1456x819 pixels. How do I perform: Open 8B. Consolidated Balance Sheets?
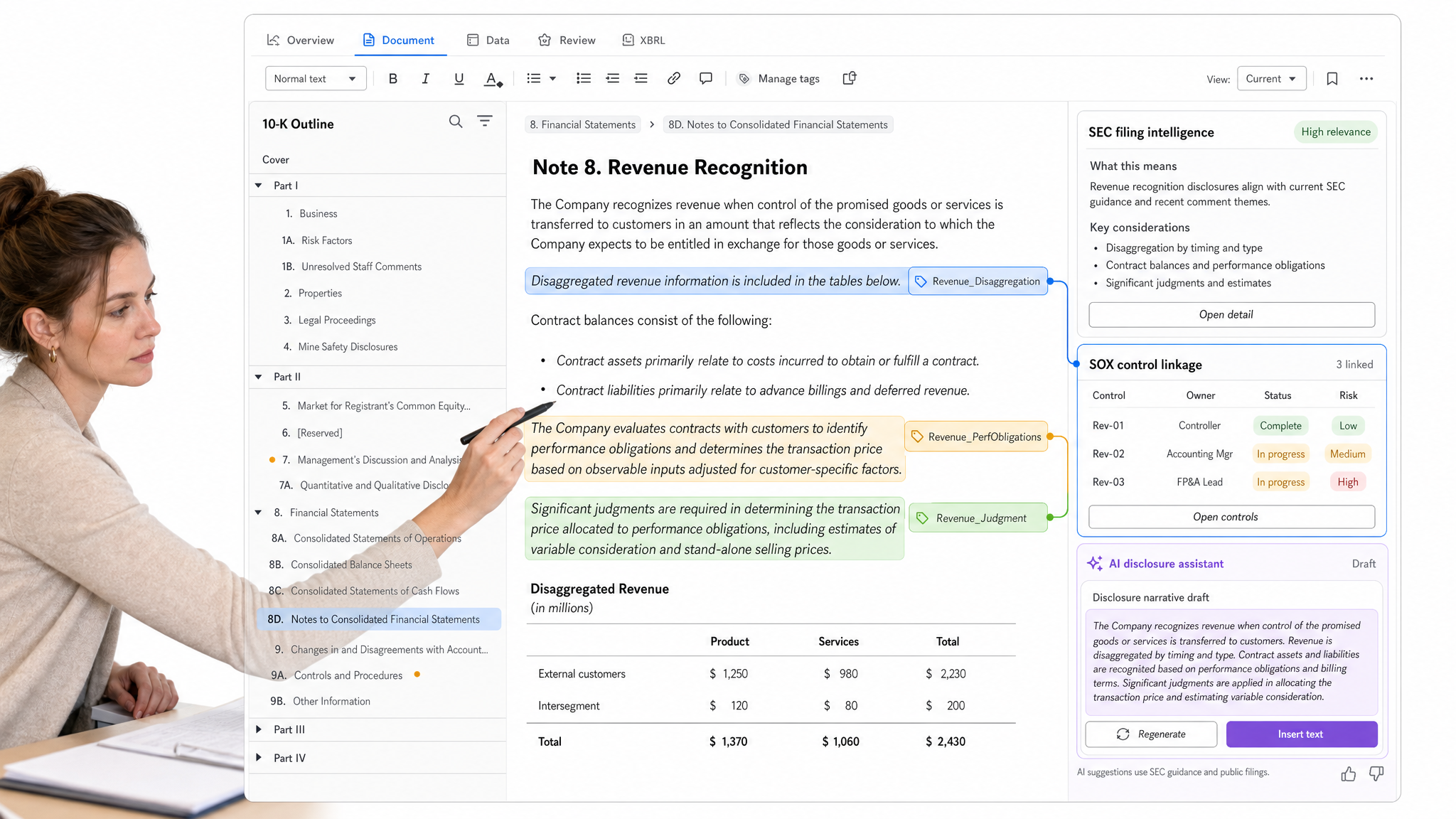341,564
